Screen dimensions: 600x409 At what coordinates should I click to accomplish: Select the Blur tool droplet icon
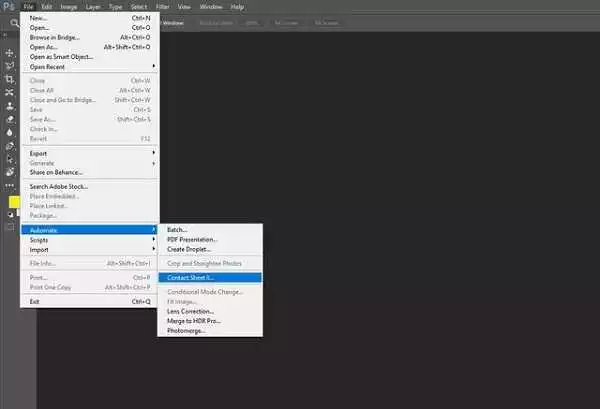click(10, 132)
